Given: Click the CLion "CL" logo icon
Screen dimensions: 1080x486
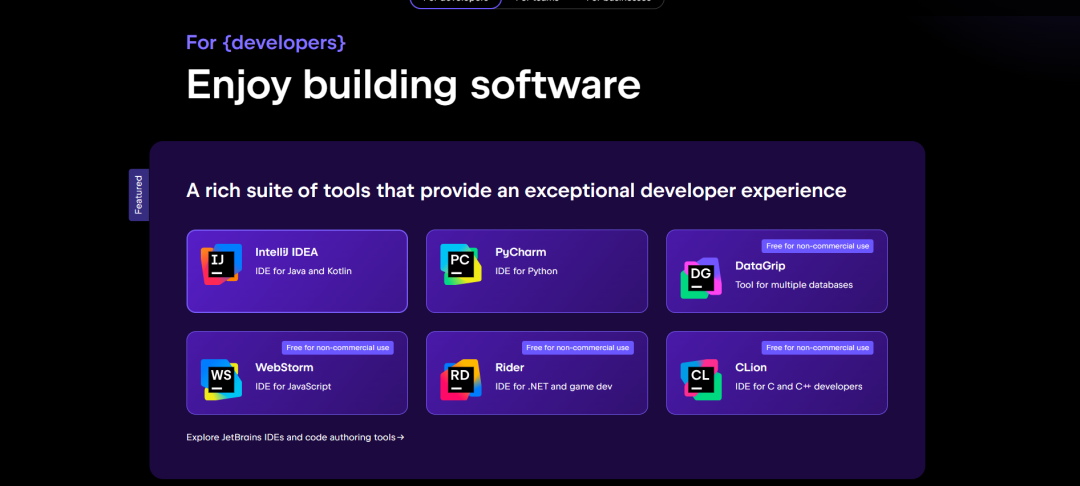Looking at the screenshot, I should pyautogui.click(x=700, y=379).
